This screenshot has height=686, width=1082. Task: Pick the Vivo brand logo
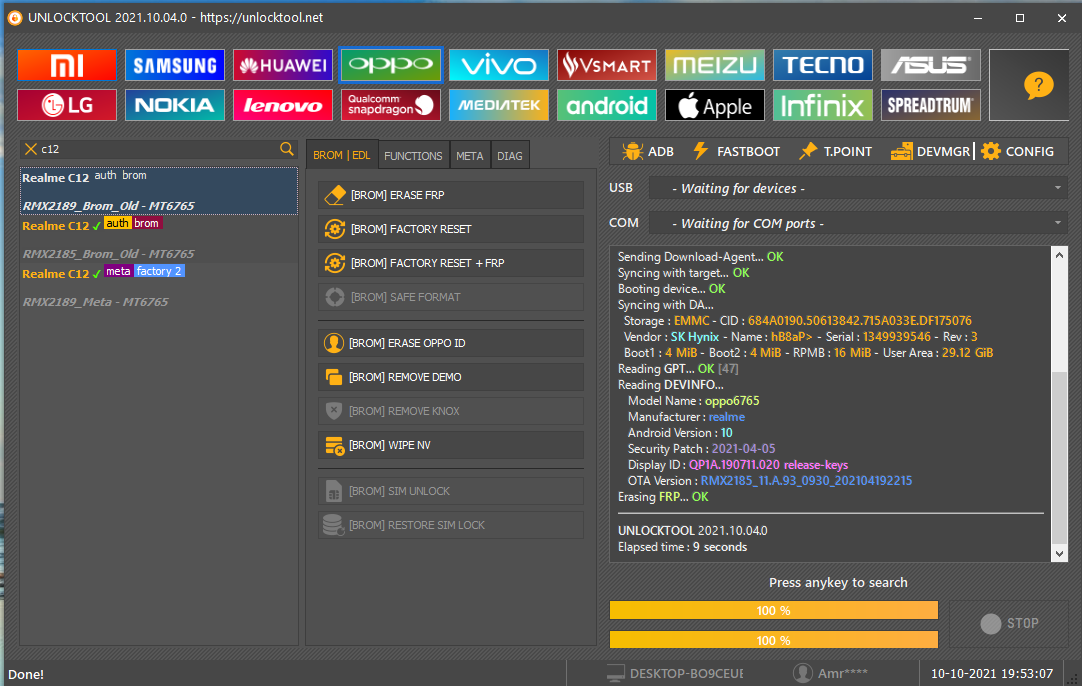coord(499,66)
